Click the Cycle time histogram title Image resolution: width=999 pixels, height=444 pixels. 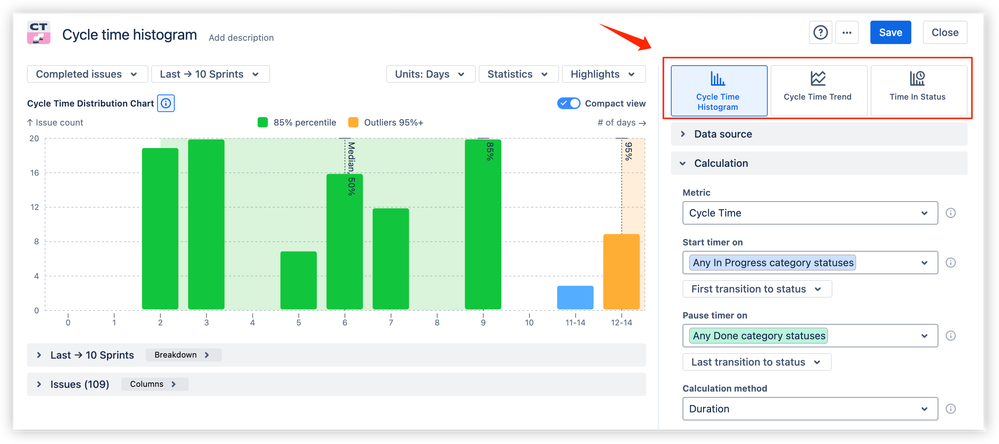[x=129, y=35]
